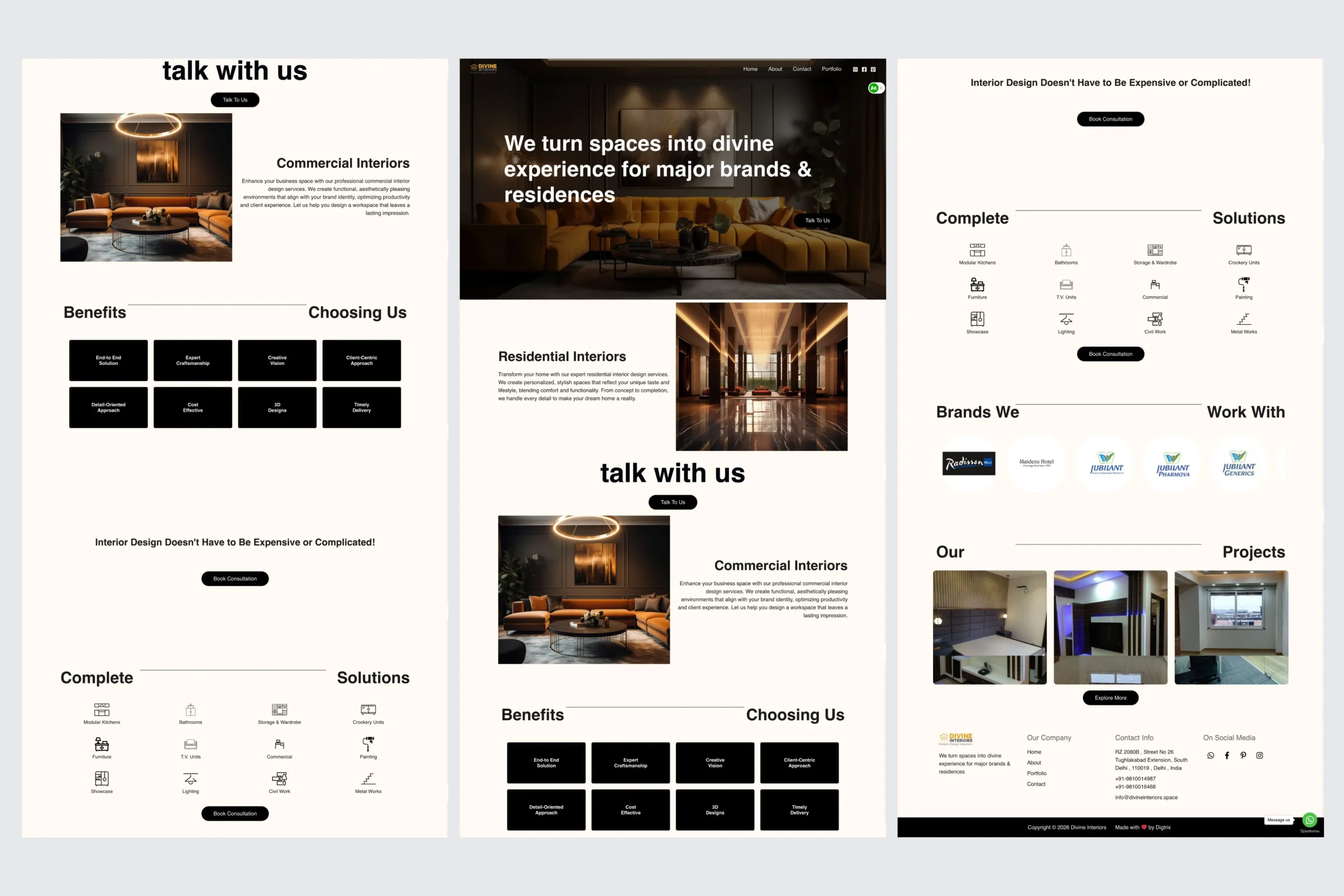Image resolution: width=1344 pixels, height=896 pixels.
Task: Open Pinterest icon in header navigation
Action: click(873, 69)
